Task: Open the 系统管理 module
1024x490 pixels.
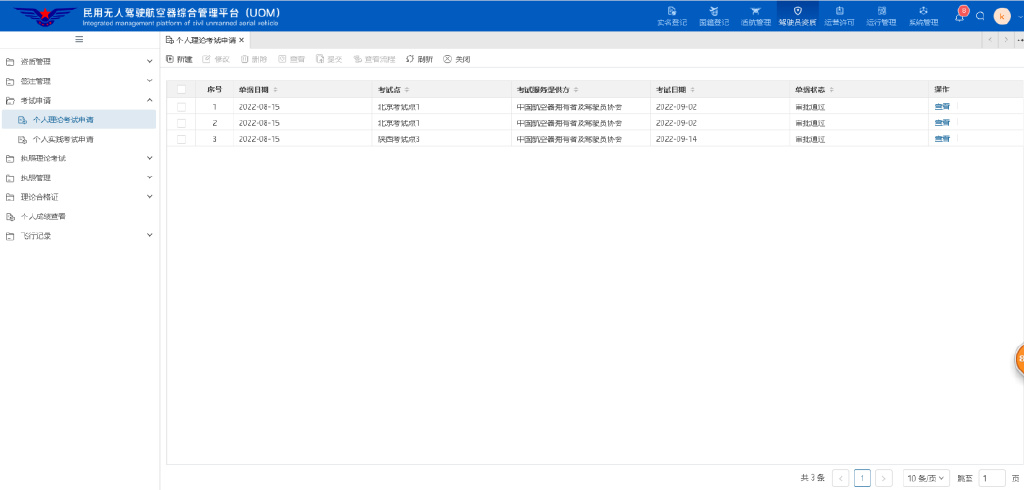Action: (x=923, y=16)
